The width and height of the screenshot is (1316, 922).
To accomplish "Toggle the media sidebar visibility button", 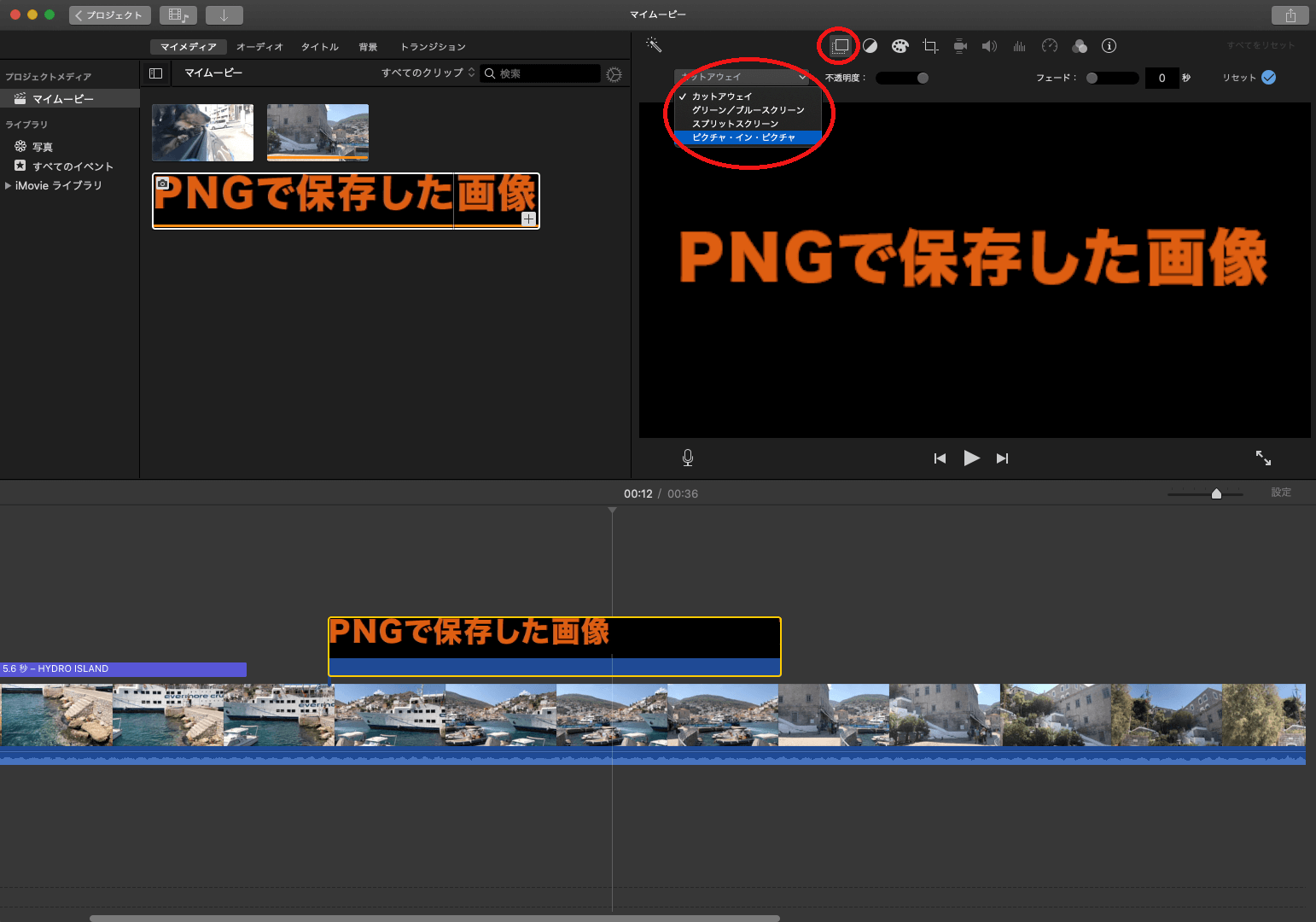I will [x=155, y=73].
